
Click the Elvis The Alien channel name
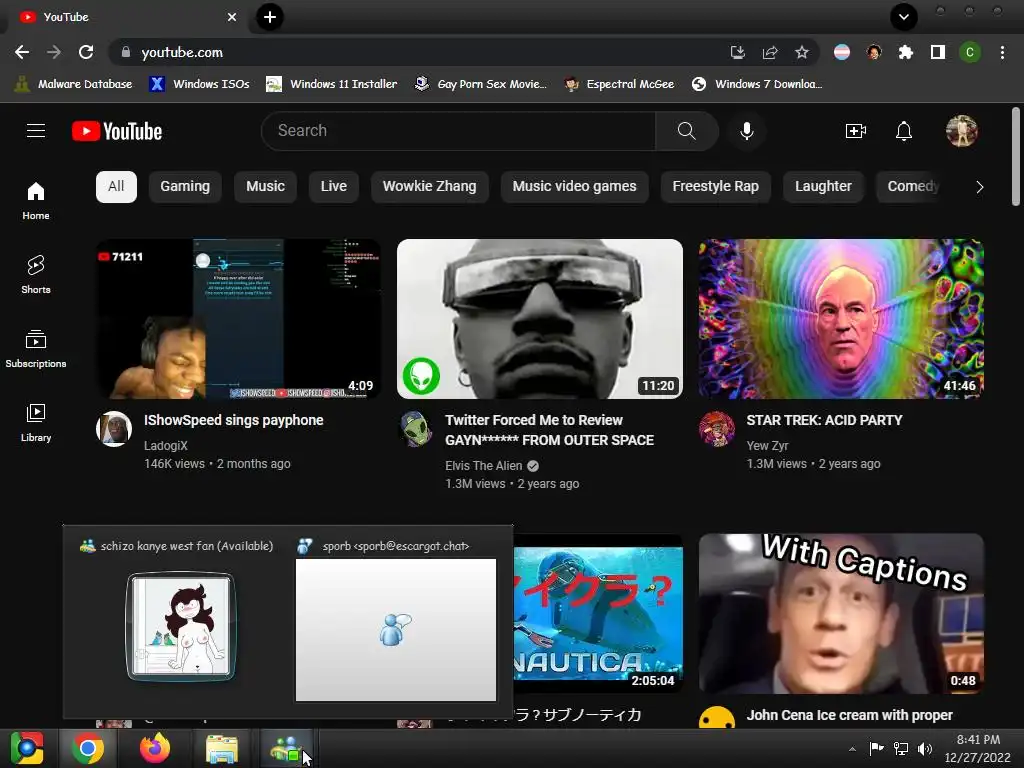483,466
